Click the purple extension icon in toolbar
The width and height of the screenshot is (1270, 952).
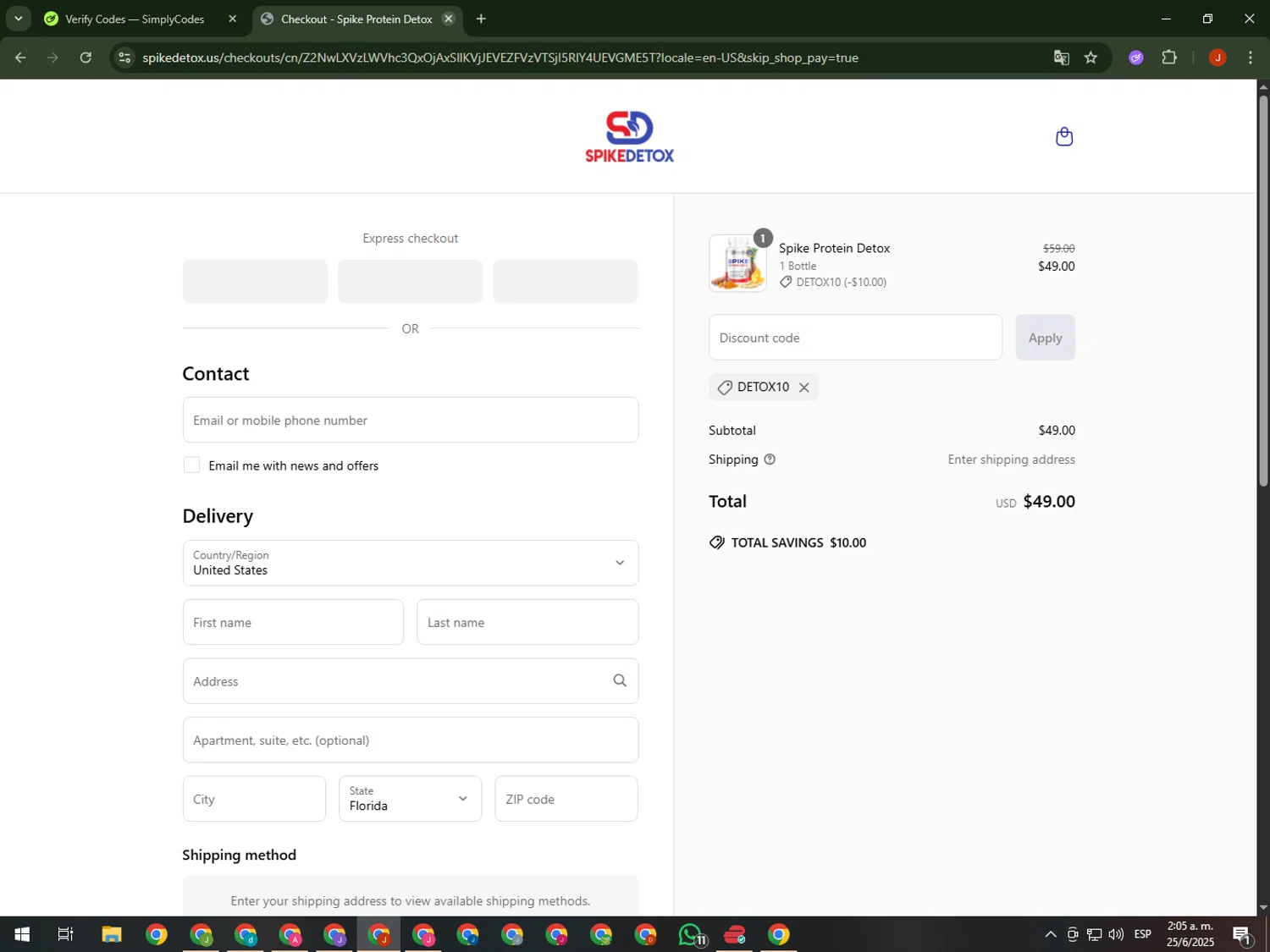tap(1136, 58)
